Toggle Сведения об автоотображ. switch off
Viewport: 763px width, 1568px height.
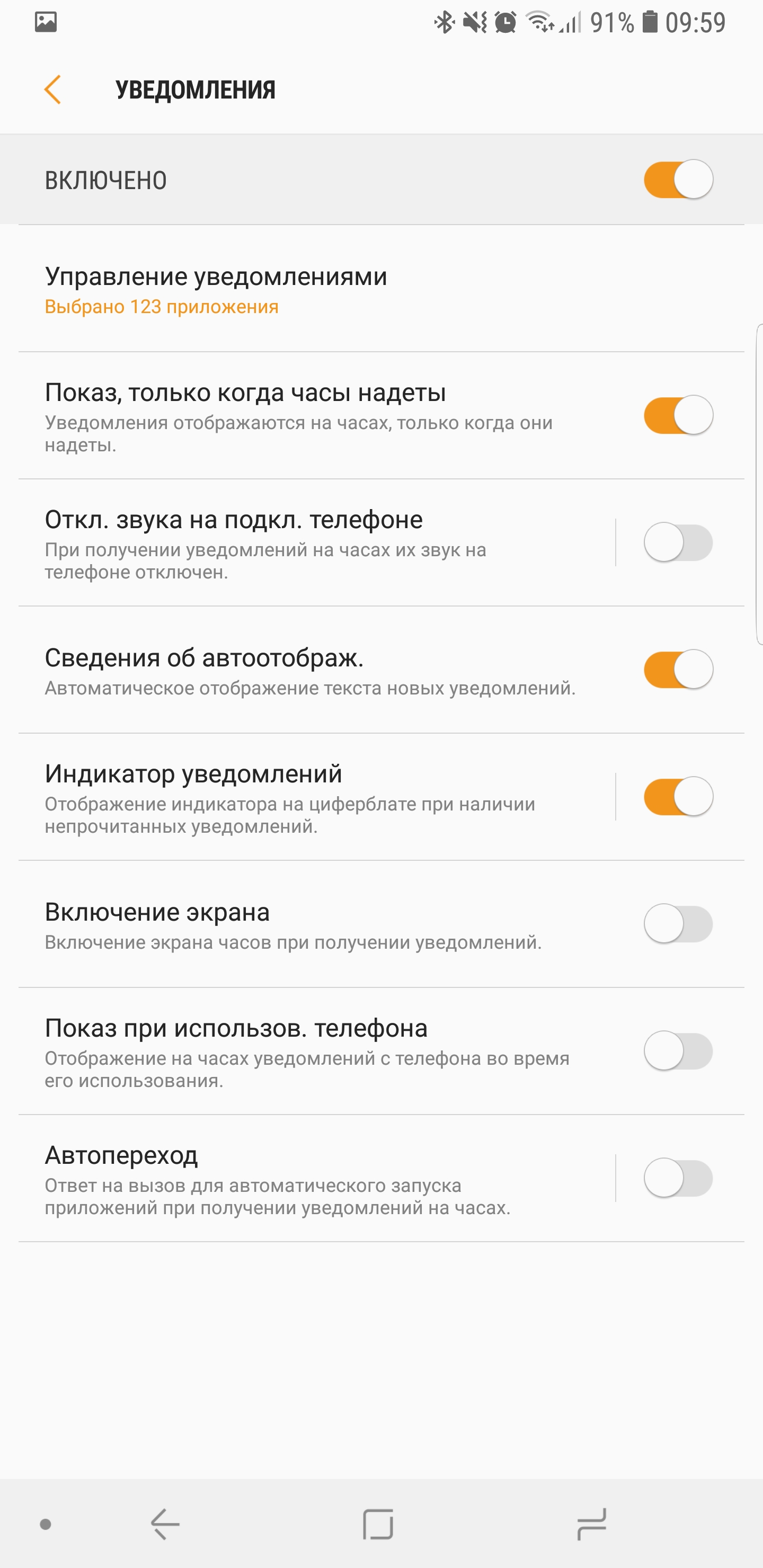click(x=678, y=670)
